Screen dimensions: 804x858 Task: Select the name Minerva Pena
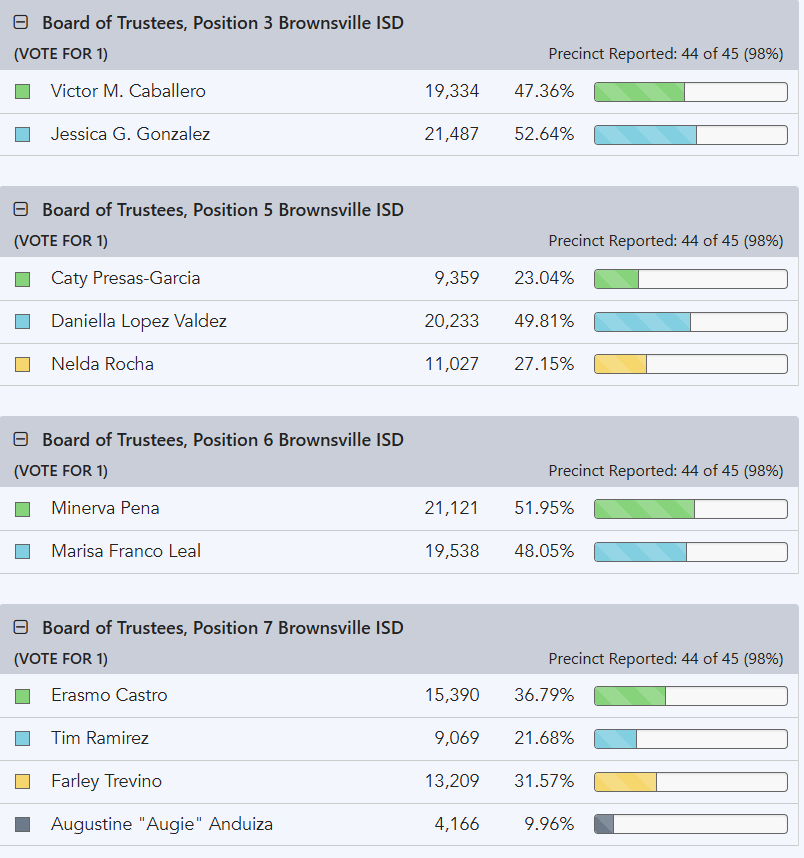point(105,508)
